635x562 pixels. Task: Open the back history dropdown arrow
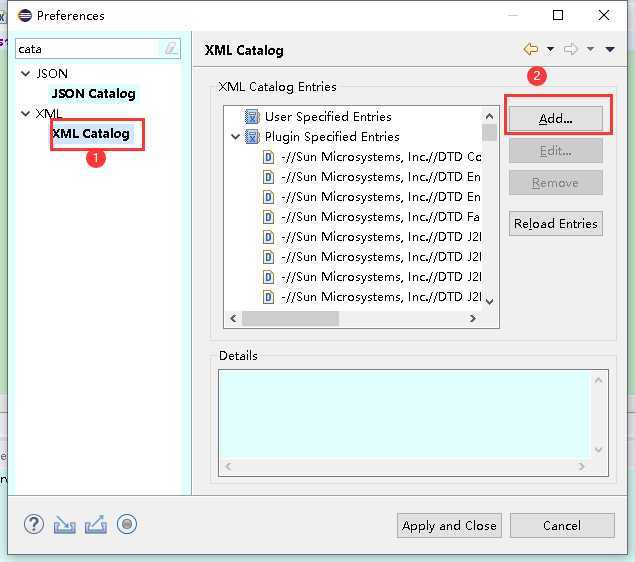550,49
